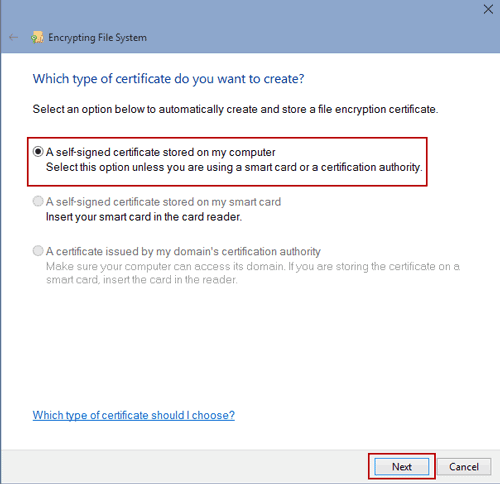Click heading 'Which type of certificate do you want to create?'
500x484 pixels.
168,79
